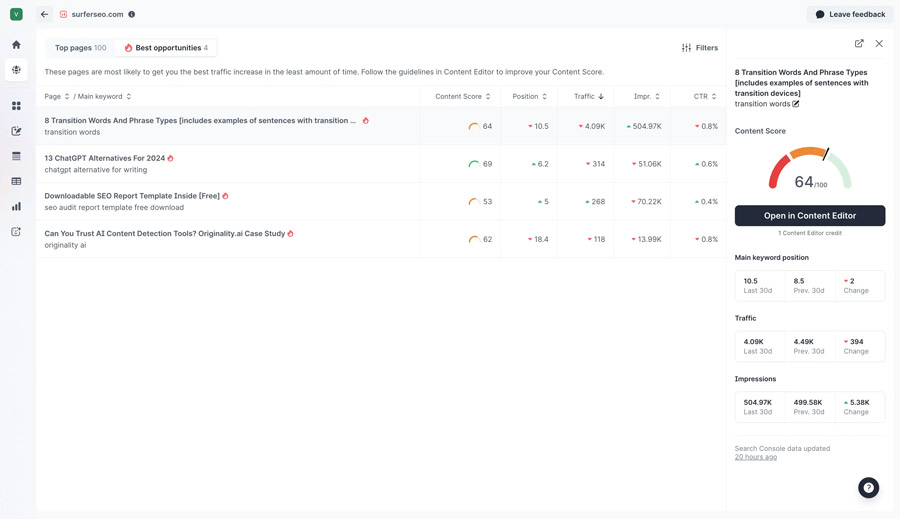Screen dimensions: 900x519
Task: Click keyword chatgpt alternative for writing
Action: 96,170
